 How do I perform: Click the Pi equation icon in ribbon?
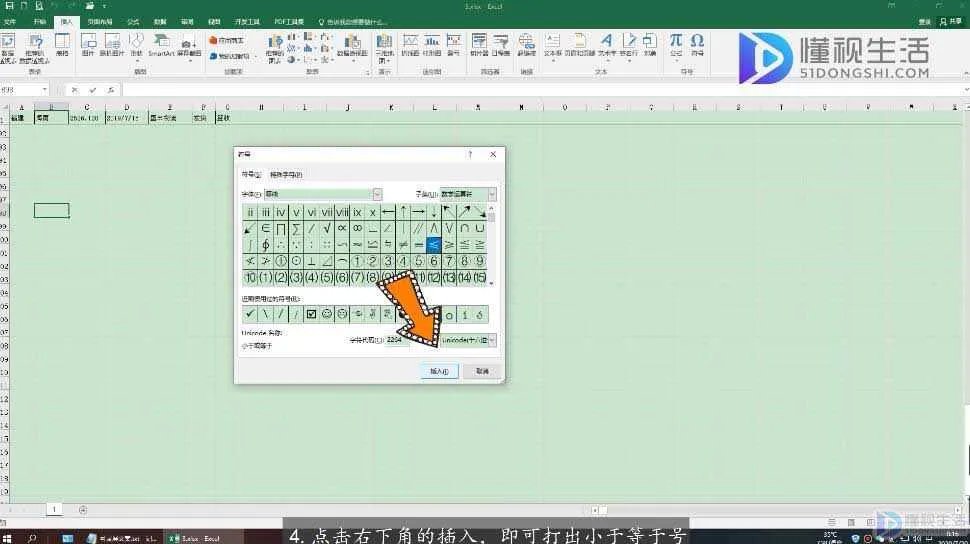pos(676,41)
